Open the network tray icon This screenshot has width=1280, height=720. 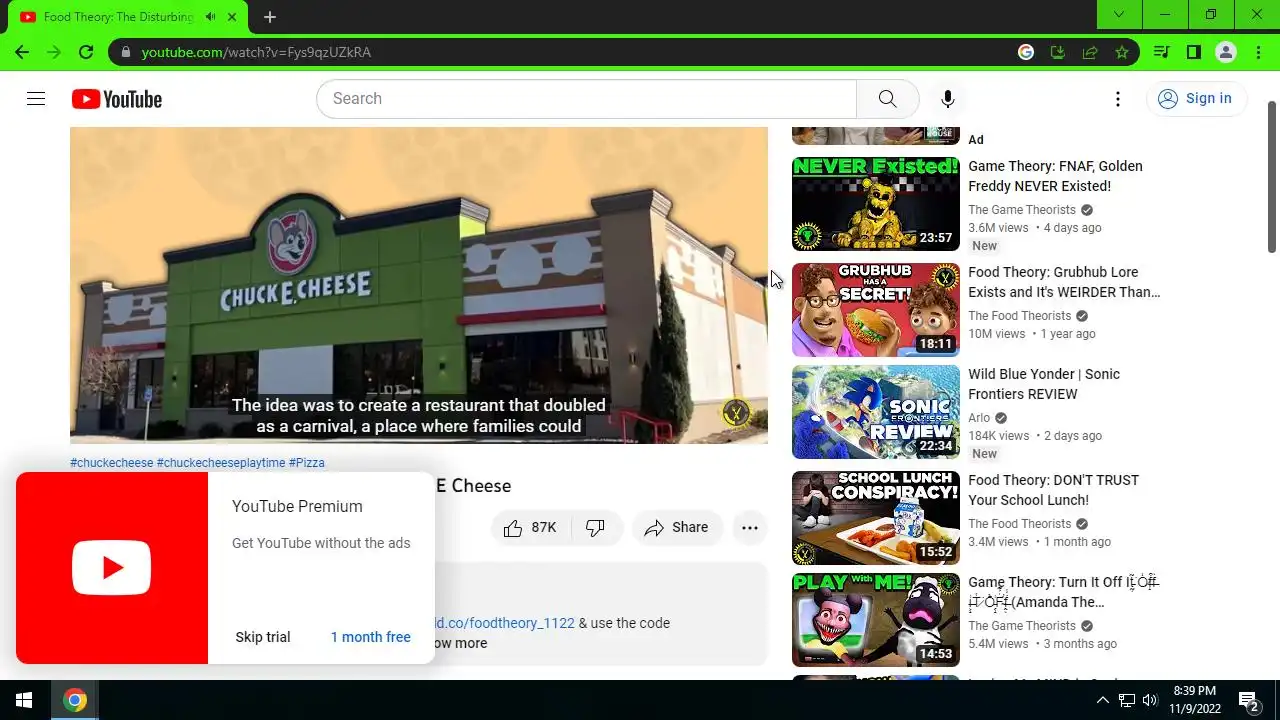[1127, 700]
